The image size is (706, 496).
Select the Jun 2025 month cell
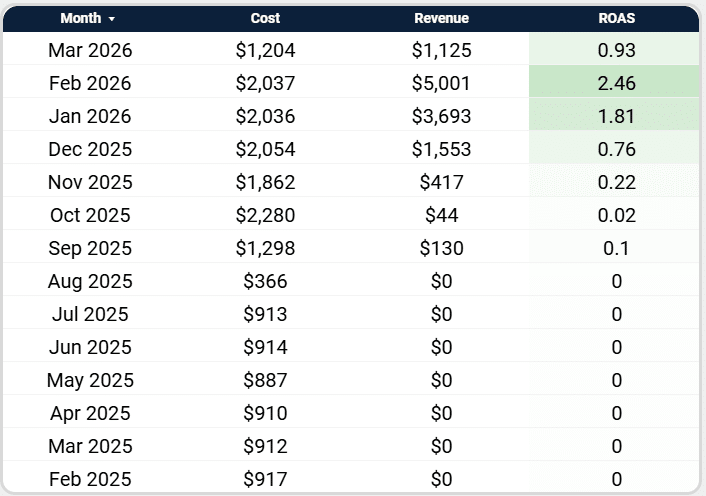(x=90, y=347)
